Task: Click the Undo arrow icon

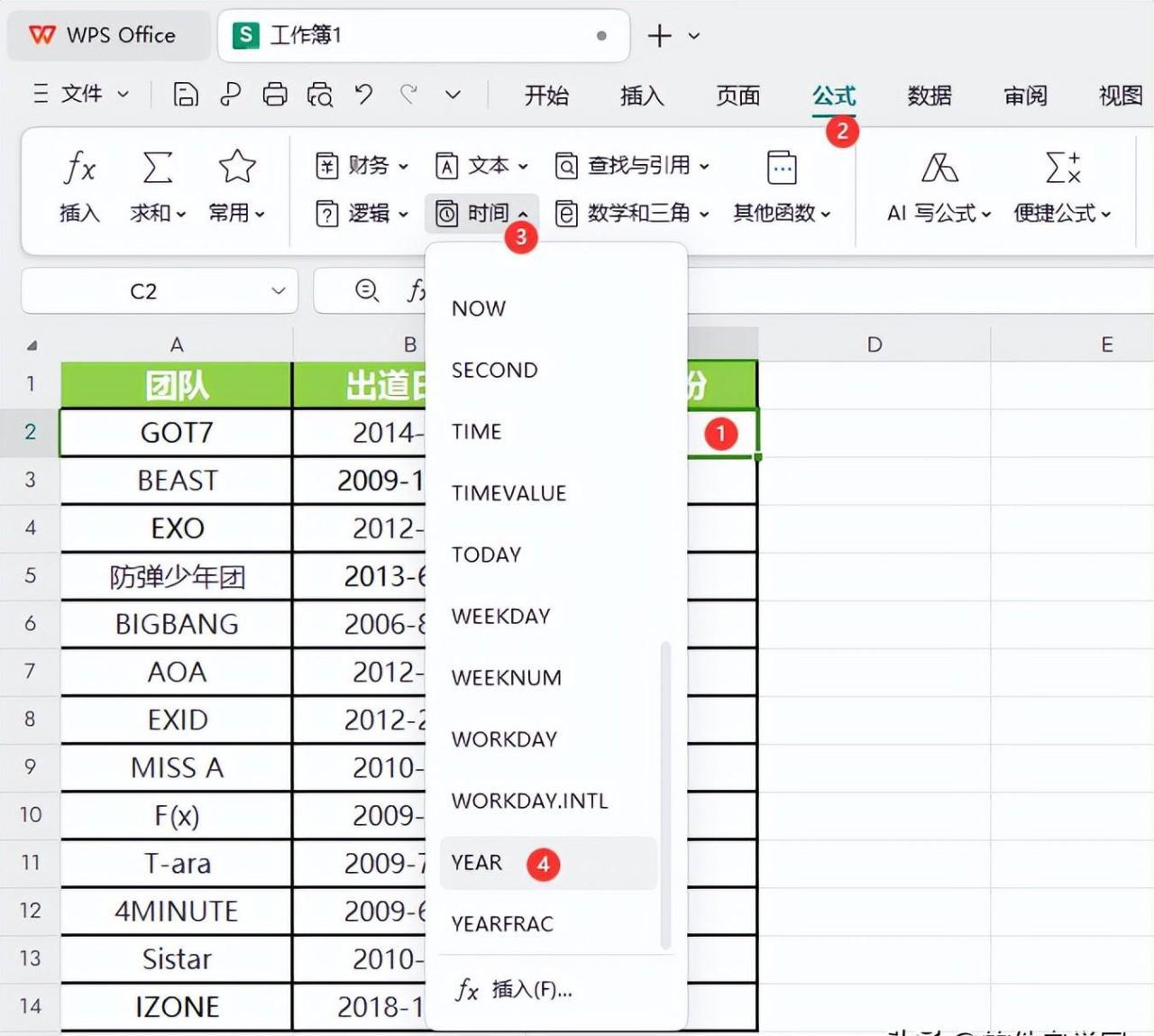Action: tap(364, 94)
